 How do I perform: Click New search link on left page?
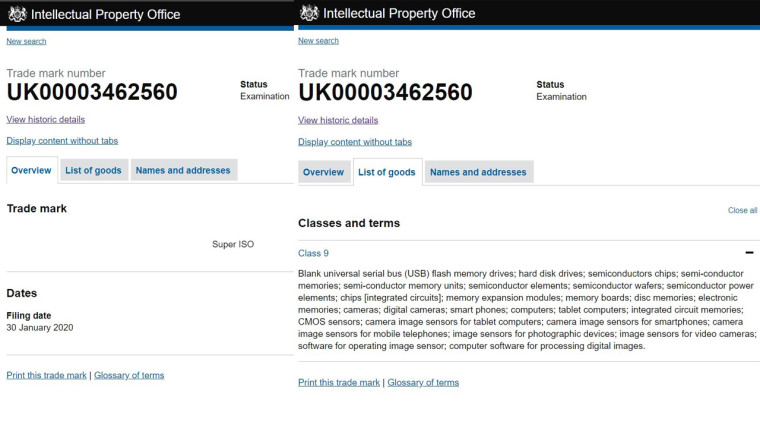(x=26, y=42)
